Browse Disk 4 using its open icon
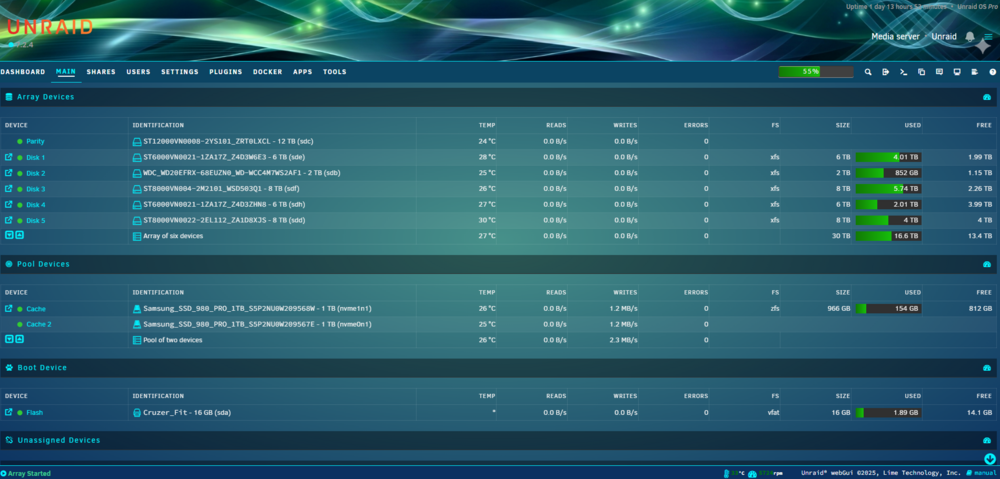1000x479 pixels. (9, 204)
